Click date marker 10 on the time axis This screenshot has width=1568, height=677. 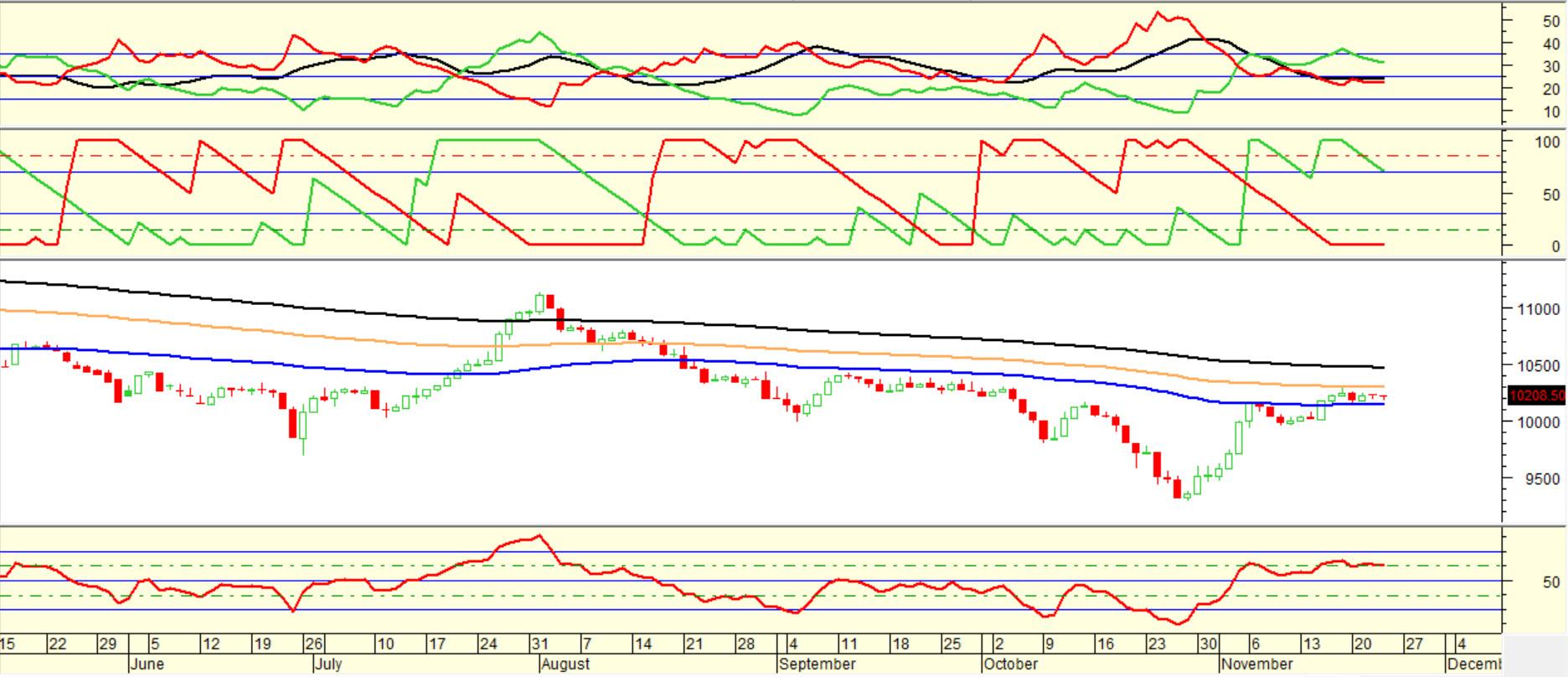click(385, 644)
